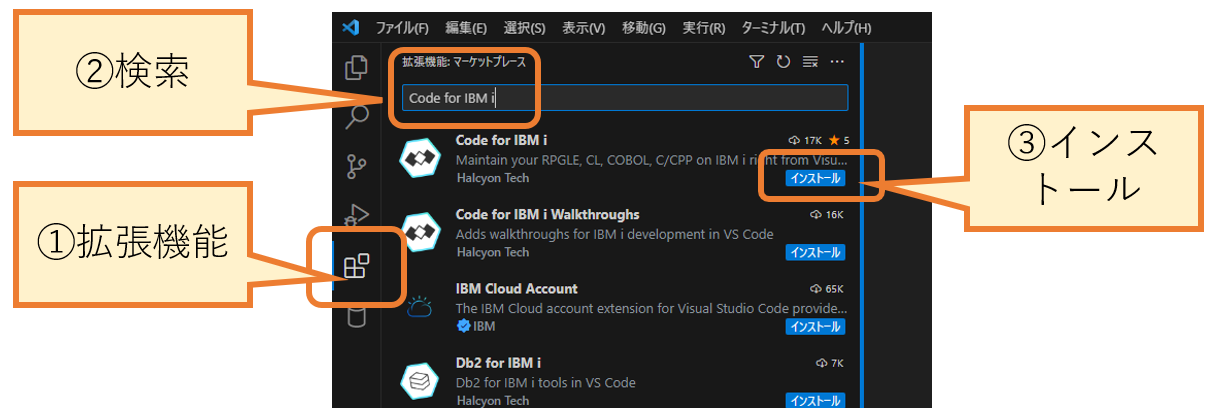Open the Explorer view in activity bar

pyautogui.click(x=356, y=68)
